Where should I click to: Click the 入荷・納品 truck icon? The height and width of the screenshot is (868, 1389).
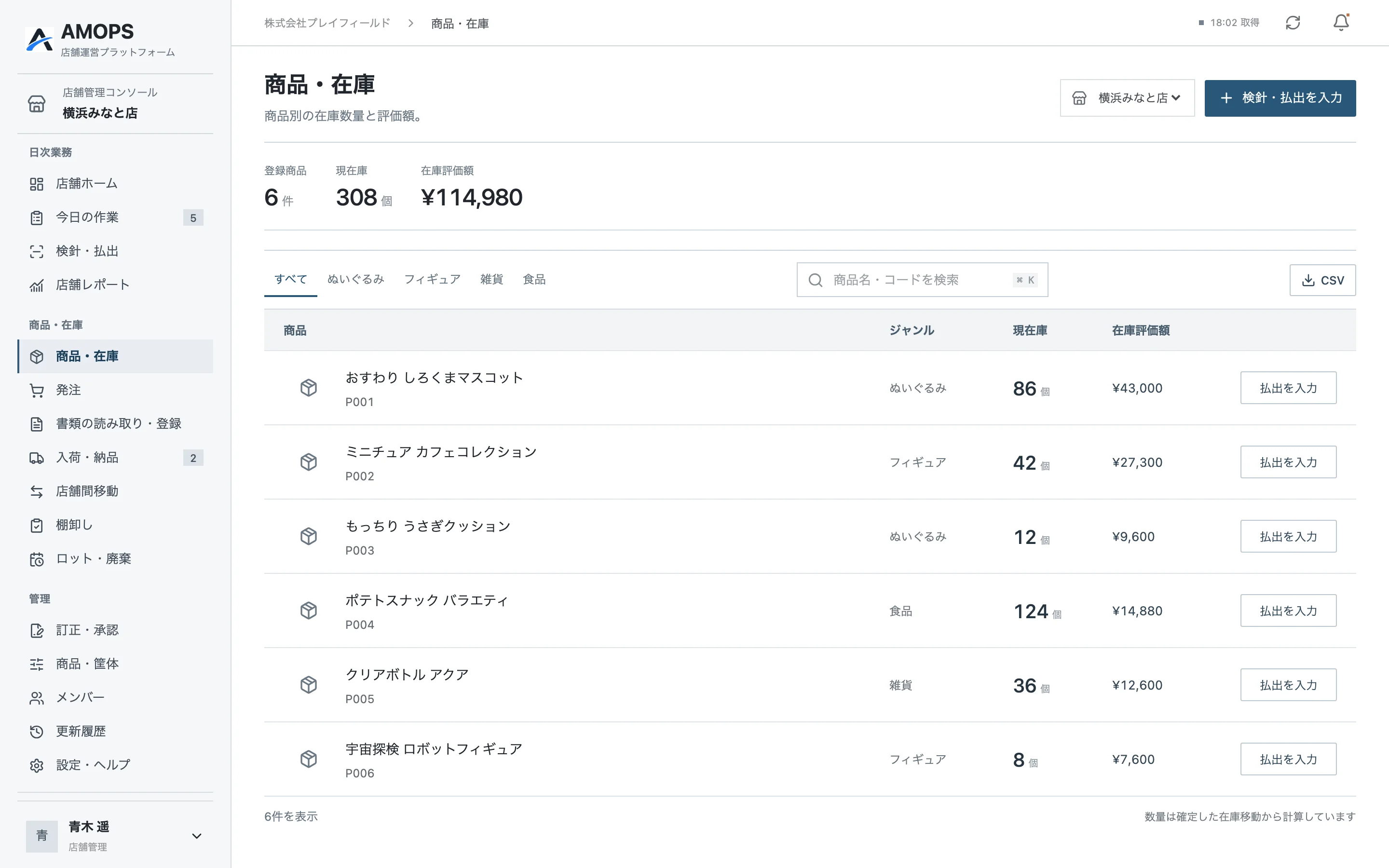tap(37, 458)
